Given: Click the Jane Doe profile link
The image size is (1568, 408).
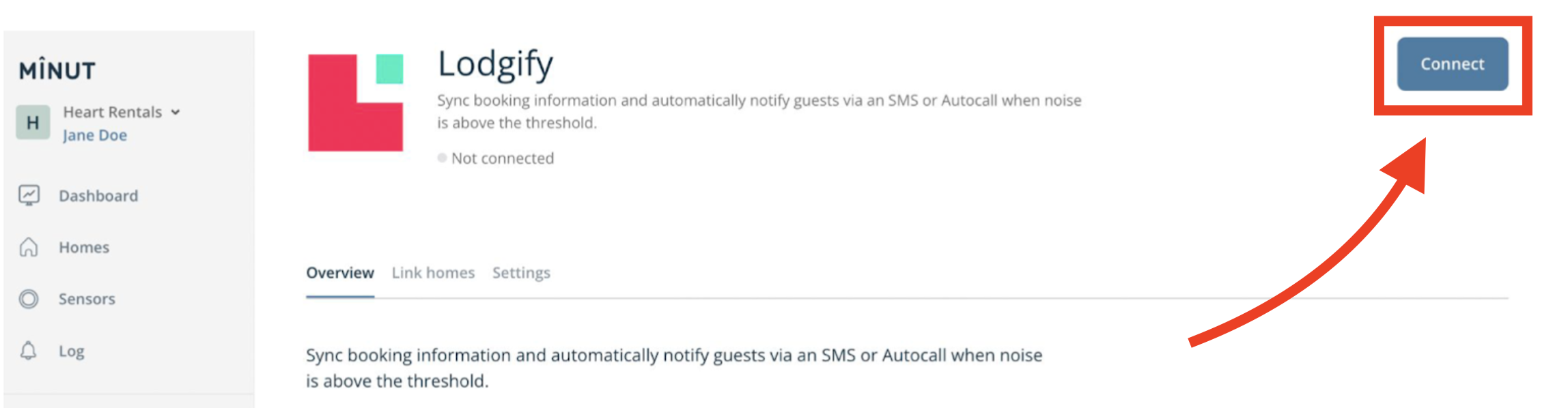Looking at the screenshot, I should pos(95,135).
